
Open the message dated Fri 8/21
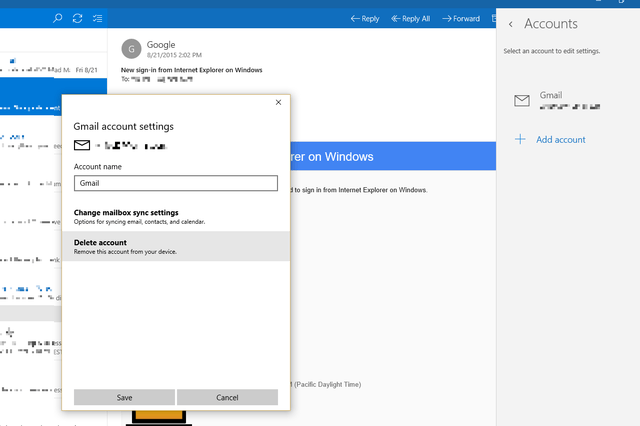53,65
